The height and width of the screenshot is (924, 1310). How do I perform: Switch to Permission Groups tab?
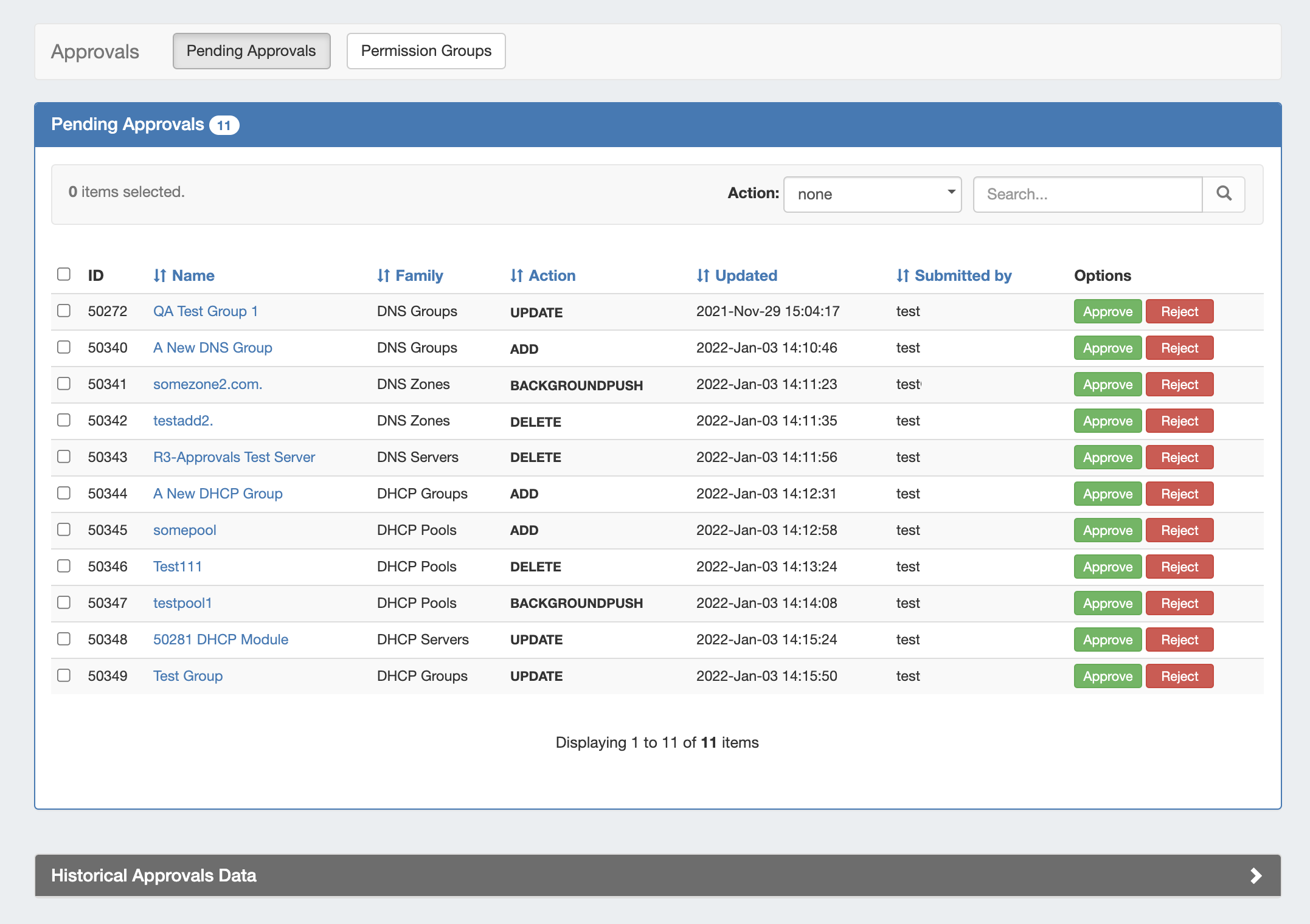[x=426, y=51]
